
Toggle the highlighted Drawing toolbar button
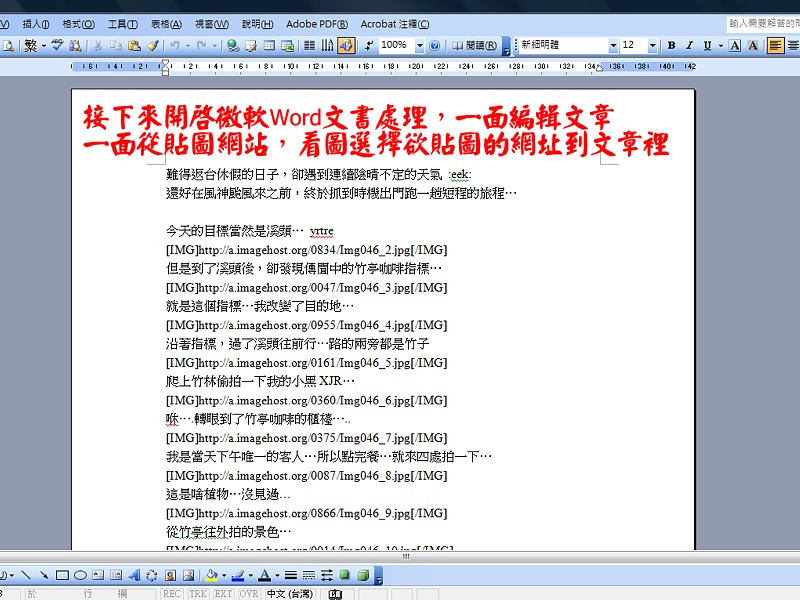[346, 46]
